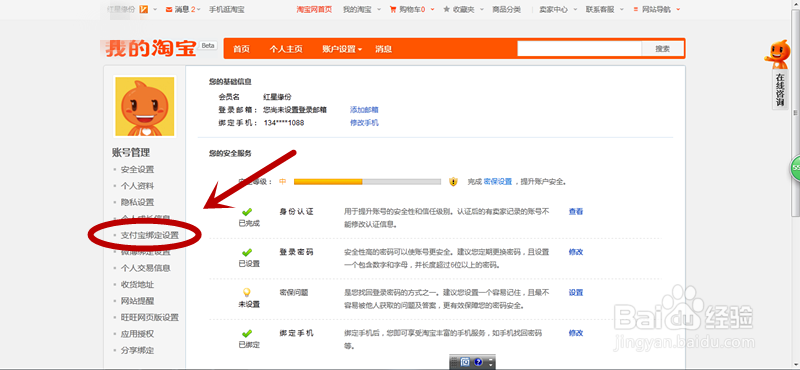800x370 pixels.
Task: Click 查看 for 身份认证
Action: pyautogui.click(x=576, y=211)
